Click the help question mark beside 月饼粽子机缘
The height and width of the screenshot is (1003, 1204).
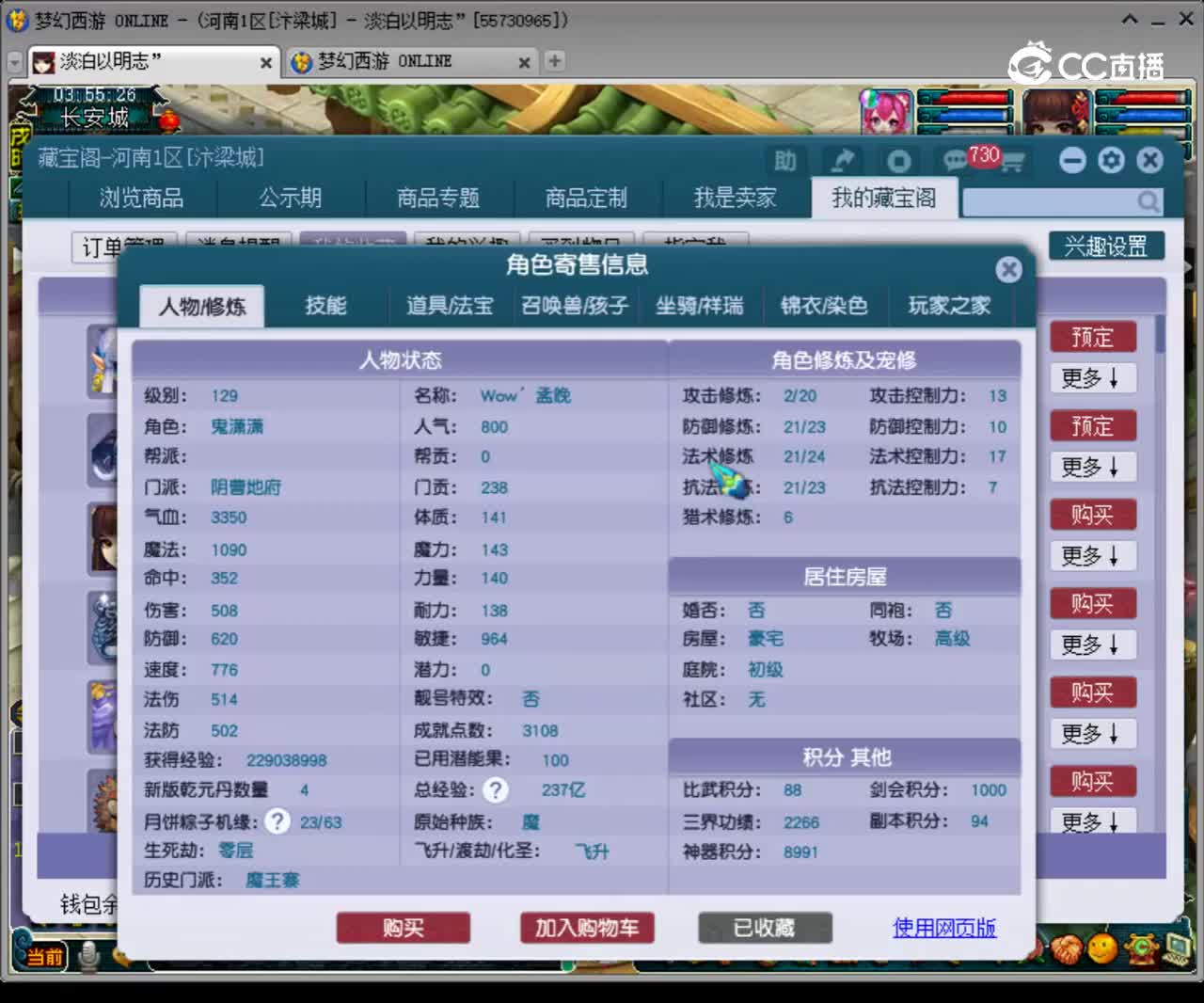[x=277, y=821]
